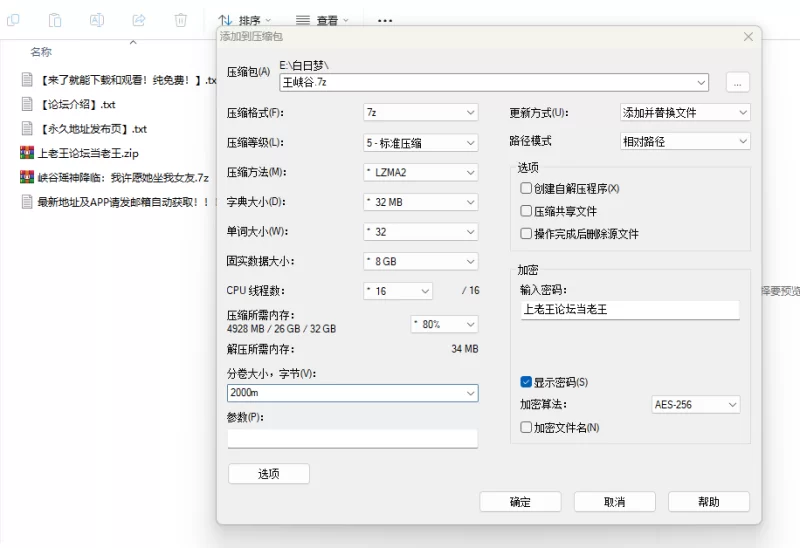Click archive icon of 峡谷瑶神降临 7z file
Screen dimensions: 800x548
tap(27, 177)
